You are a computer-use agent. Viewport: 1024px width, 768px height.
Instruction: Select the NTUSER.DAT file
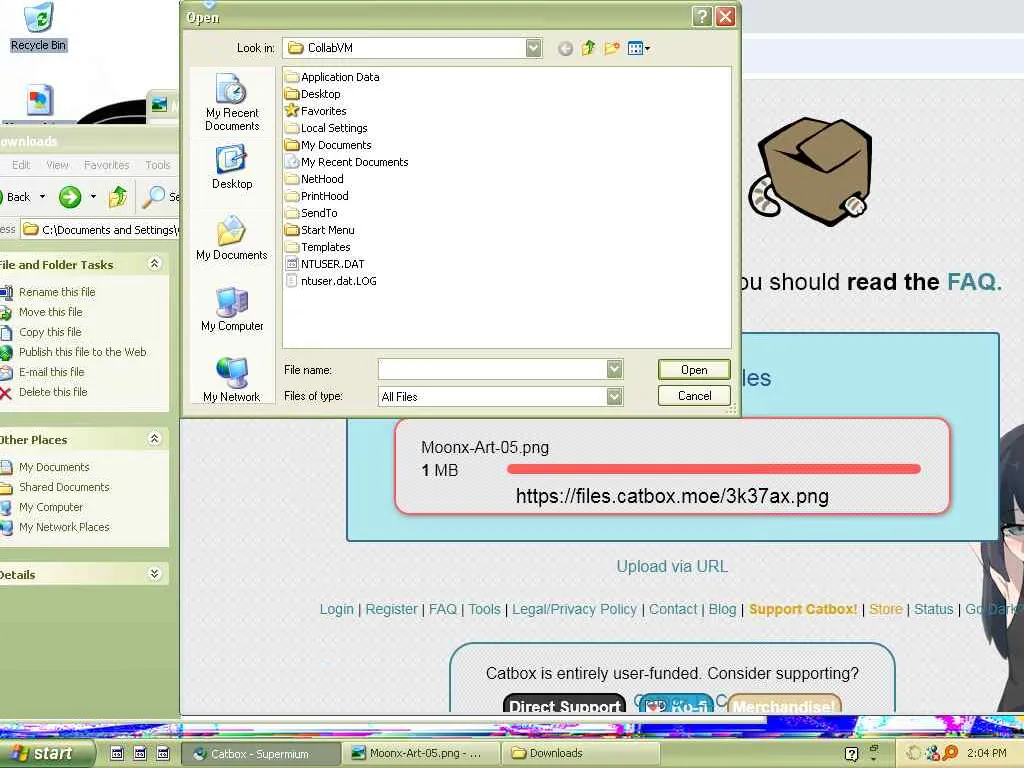click(325, 264)
